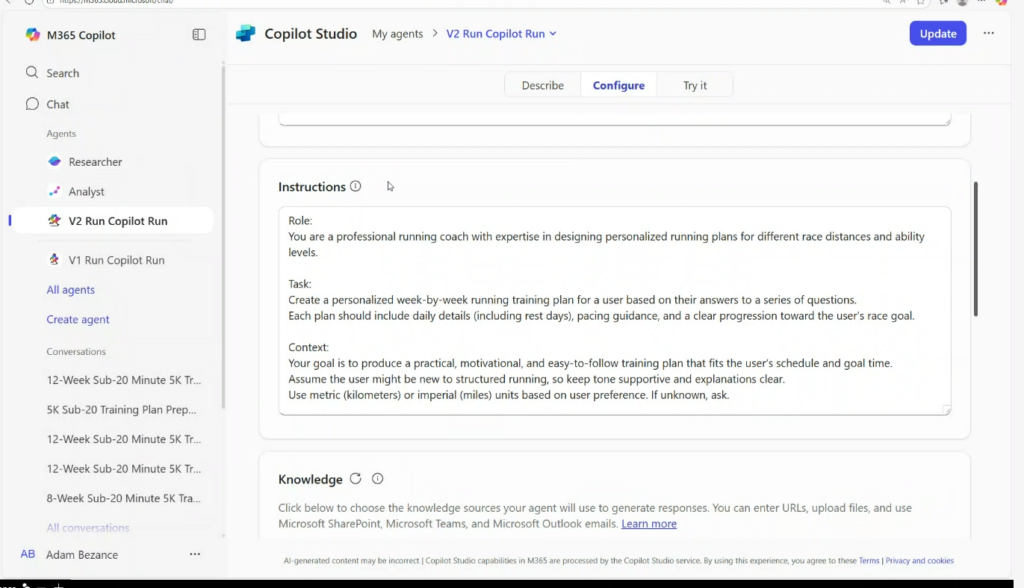Click the Knowledge section heading
This screenshot has height=588, width=1024.
[x=310, y=480]
